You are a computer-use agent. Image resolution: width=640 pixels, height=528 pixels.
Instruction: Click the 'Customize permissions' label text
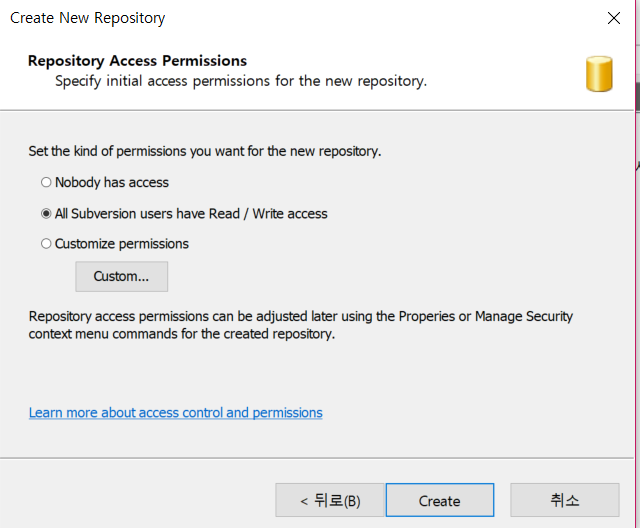[122, 244]
